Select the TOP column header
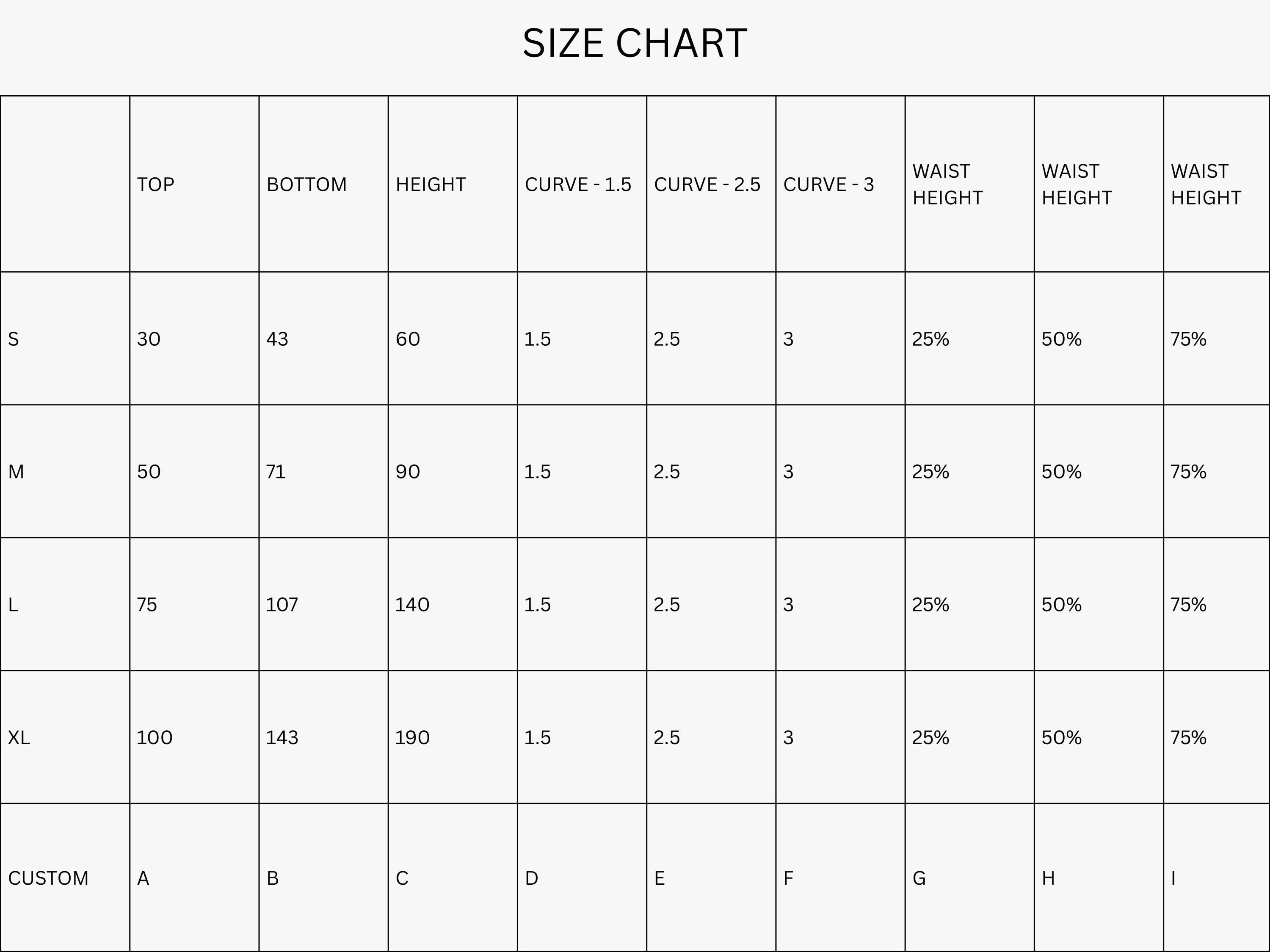The height and width of the screenshot is (952, 1270). click(x=156, y=185)
